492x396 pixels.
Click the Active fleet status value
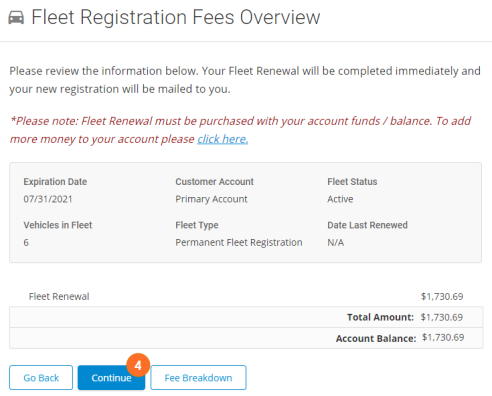[x=340, y=199]
